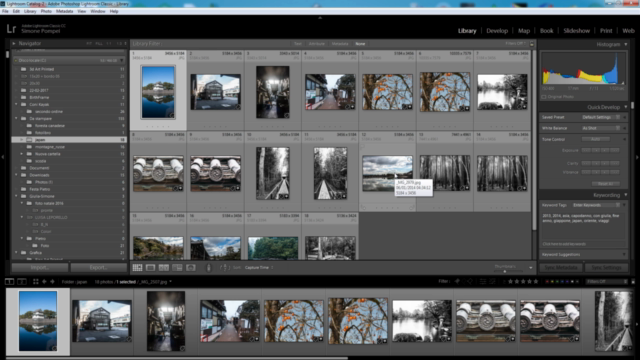Click Sync Metadata button
The image size is (640, 360).
pyautogui.click(x=561, y=268)
